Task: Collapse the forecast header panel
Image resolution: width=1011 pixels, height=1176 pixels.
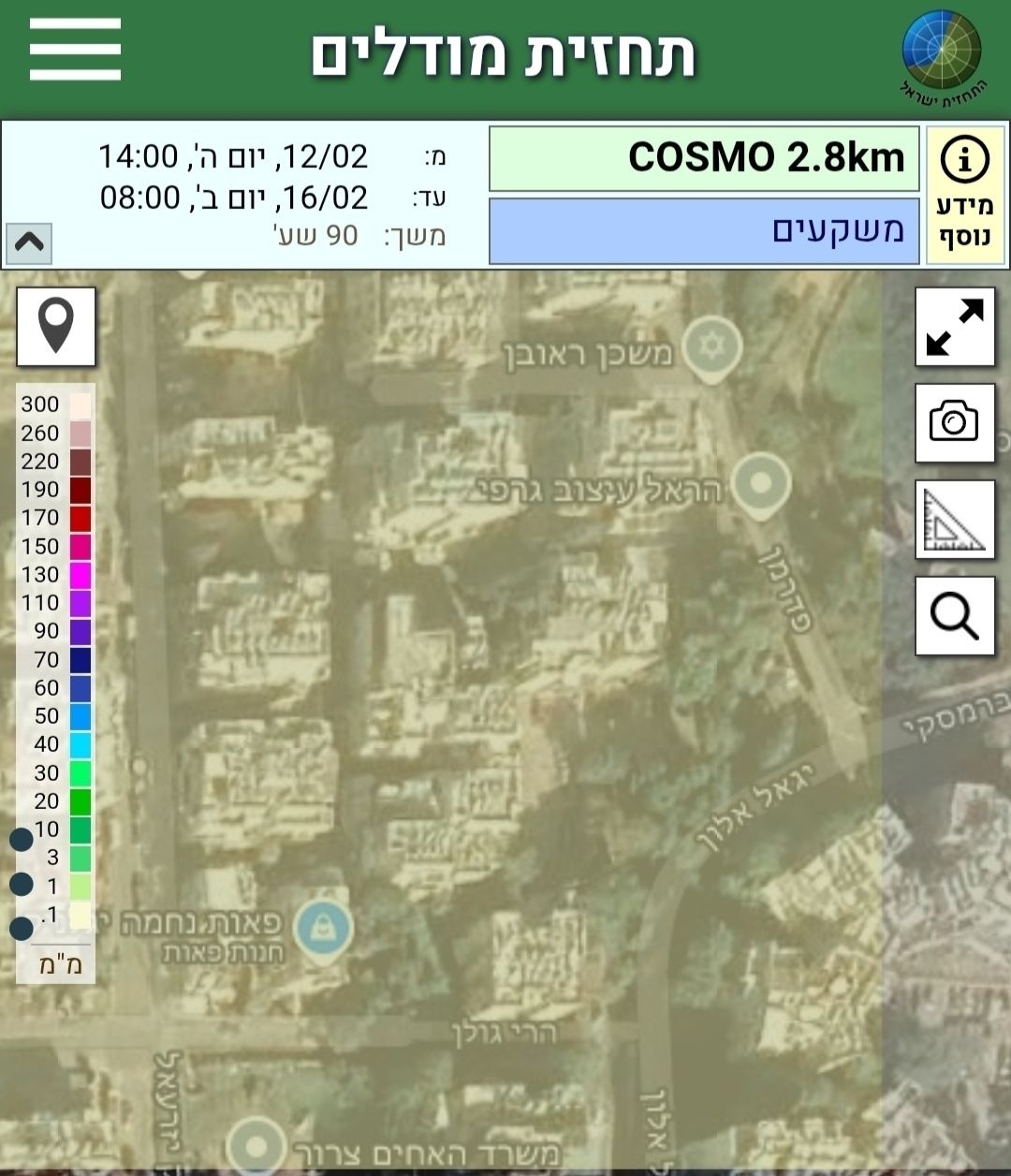Action: tap(29, 243)
